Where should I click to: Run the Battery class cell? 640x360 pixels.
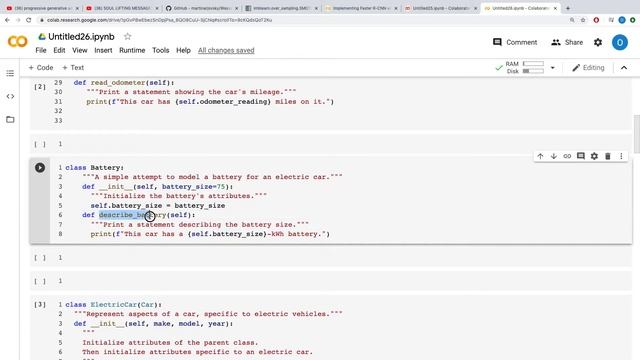pos(40,167)
